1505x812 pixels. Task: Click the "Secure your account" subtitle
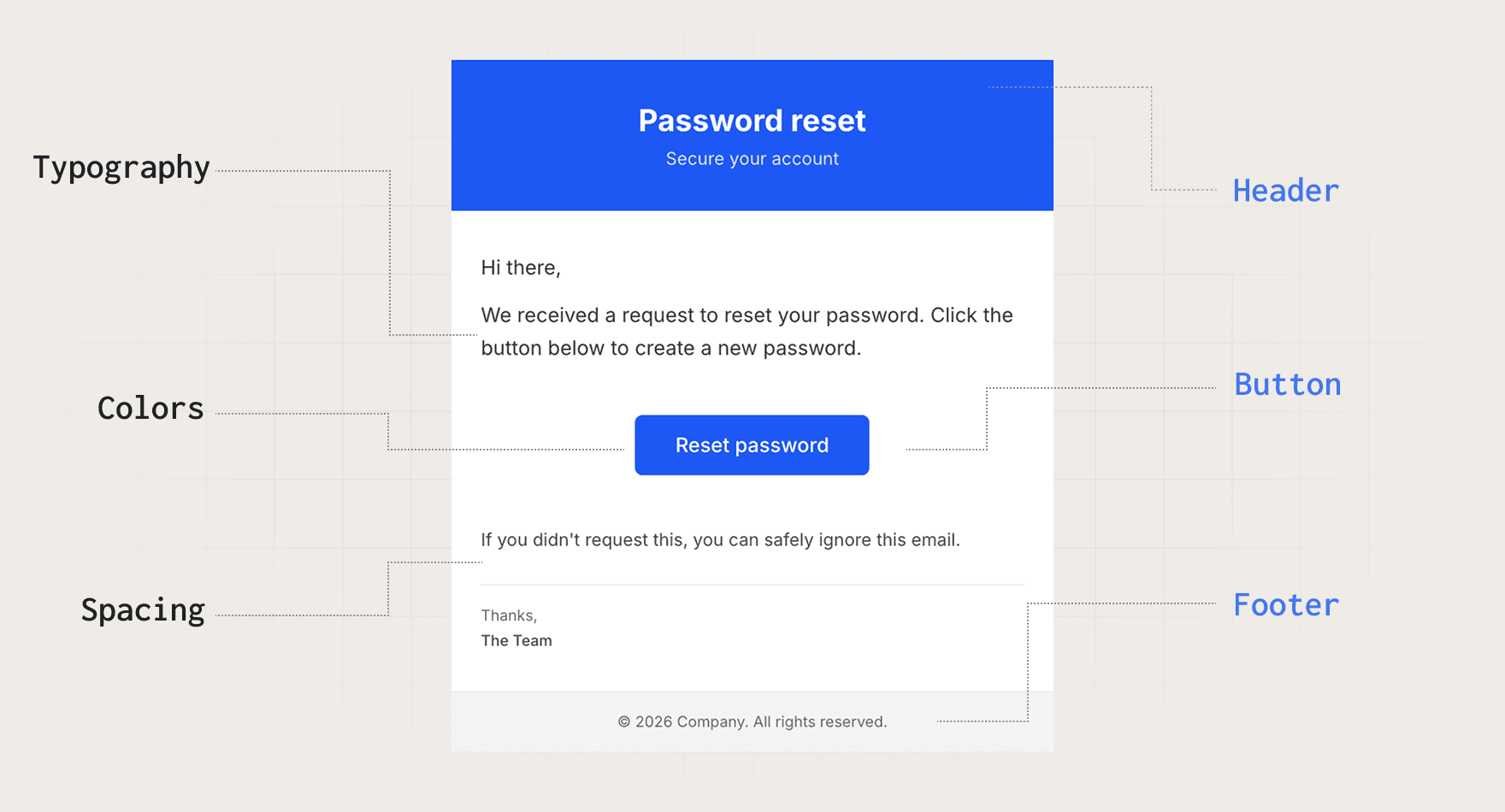tap(752, 159)
